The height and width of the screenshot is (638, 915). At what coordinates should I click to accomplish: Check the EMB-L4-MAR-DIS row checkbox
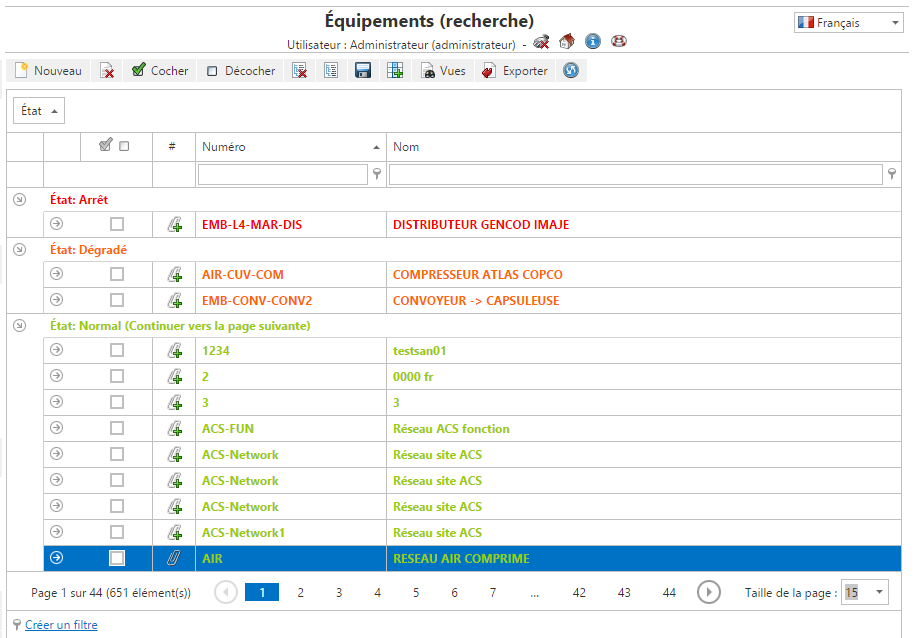[117, 224]
